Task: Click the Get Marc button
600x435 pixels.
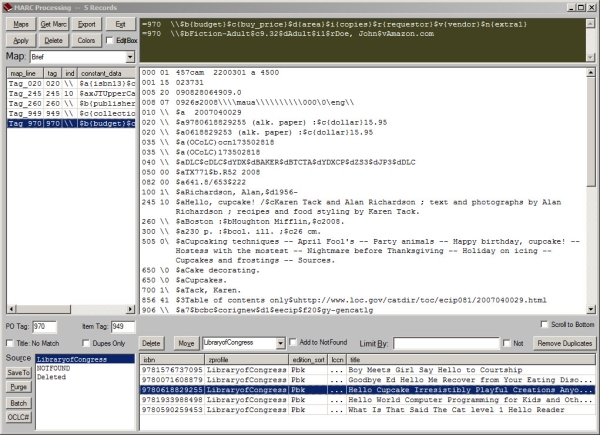Action: pos(54,24)
